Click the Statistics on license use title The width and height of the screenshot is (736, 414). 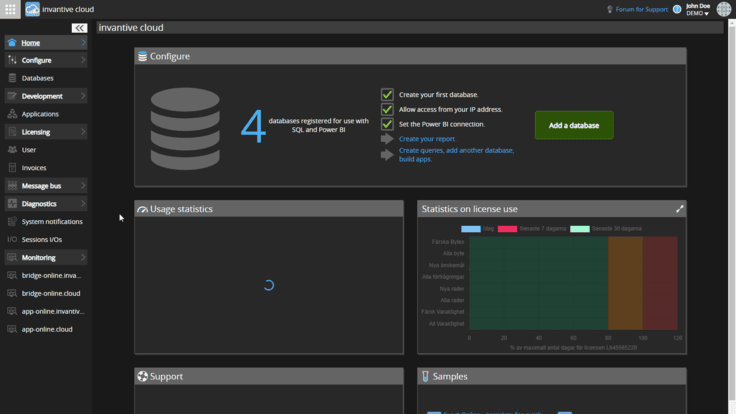point(469,209)
